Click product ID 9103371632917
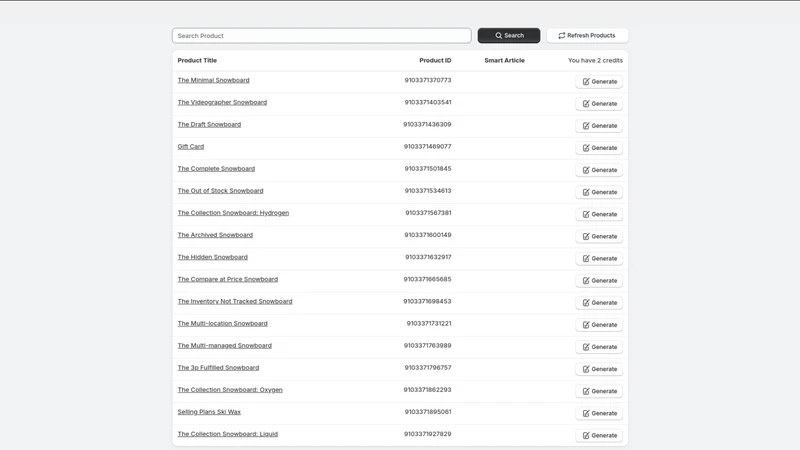 coord(428,257)
